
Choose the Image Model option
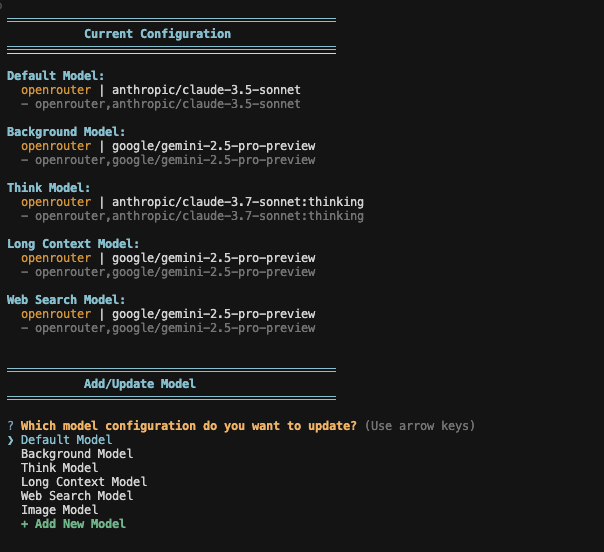point(59,510)
